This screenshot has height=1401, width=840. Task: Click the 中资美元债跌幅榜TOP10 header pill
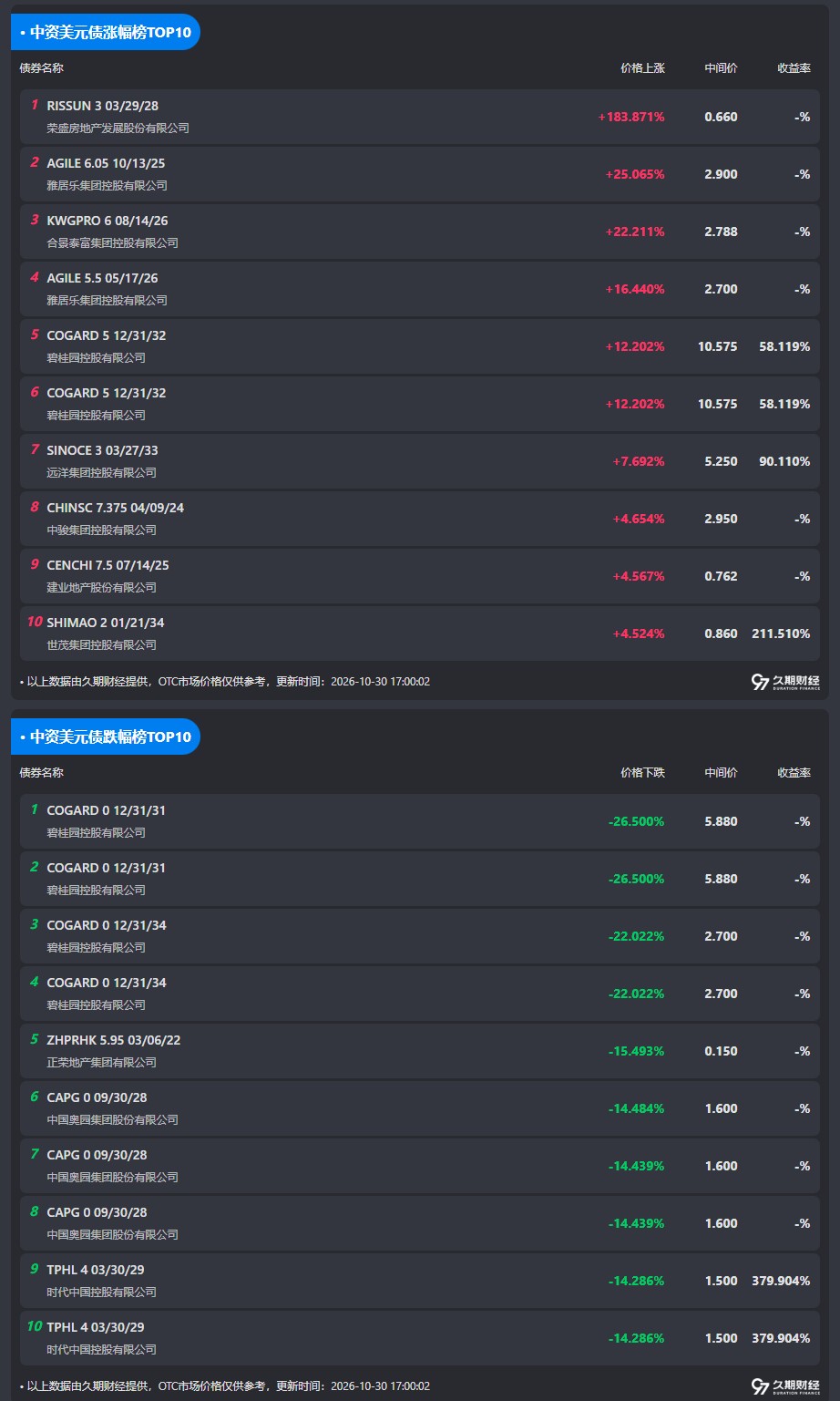pyautogui.click(x=106, y=737)
